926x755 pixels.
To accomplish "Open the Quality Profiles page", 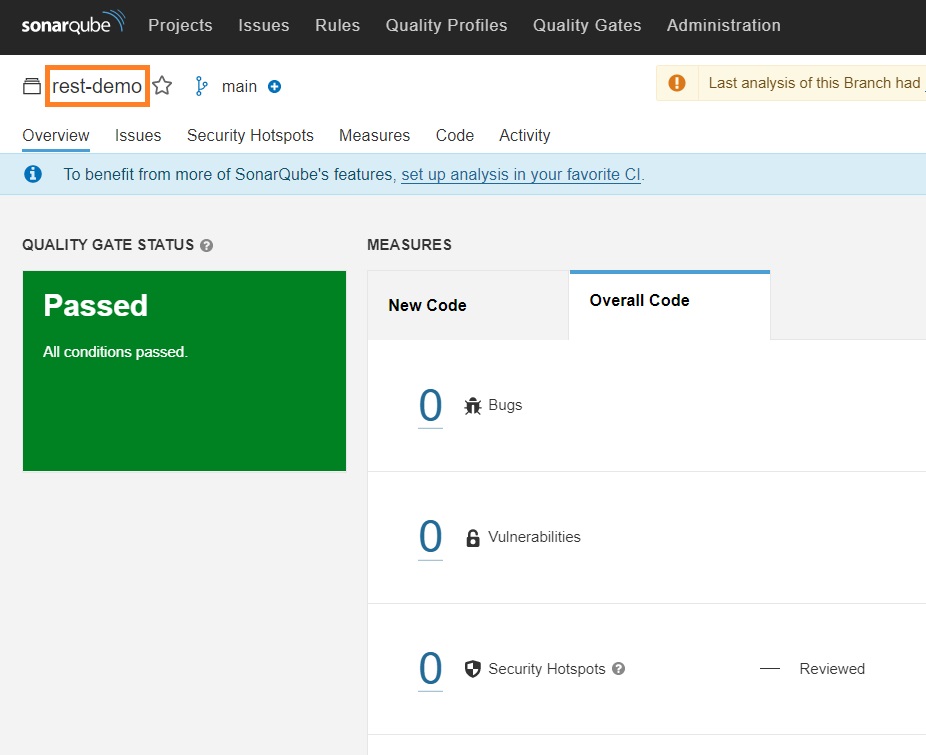I will point(446,25).
